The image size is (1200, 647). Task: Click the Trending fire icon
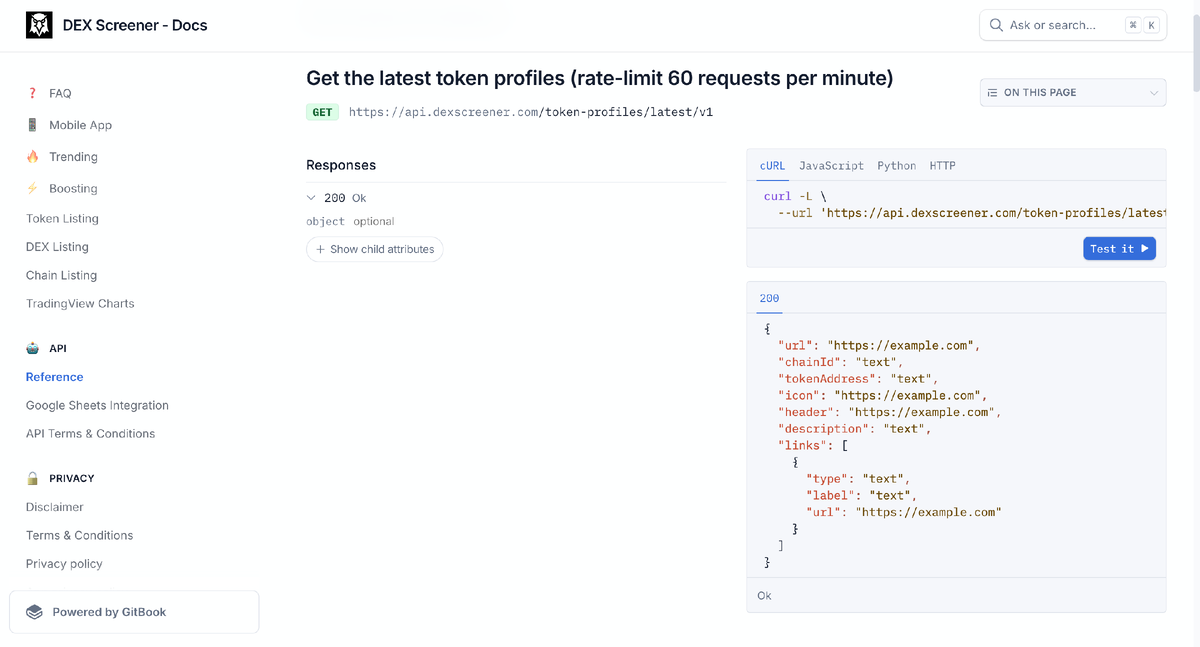click(32, 156)
